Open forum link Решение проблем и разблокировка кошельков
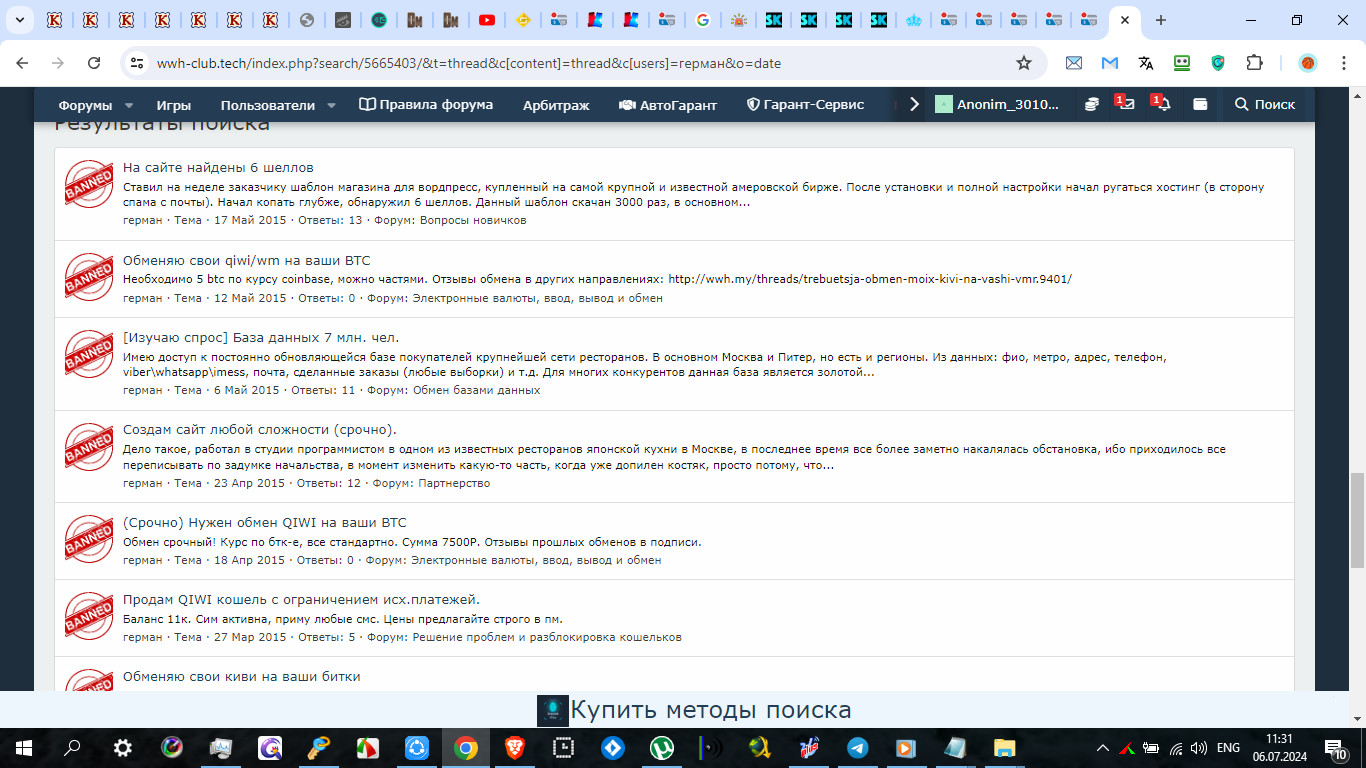This screenshot has width=1366, height=768. pos(547,637)
